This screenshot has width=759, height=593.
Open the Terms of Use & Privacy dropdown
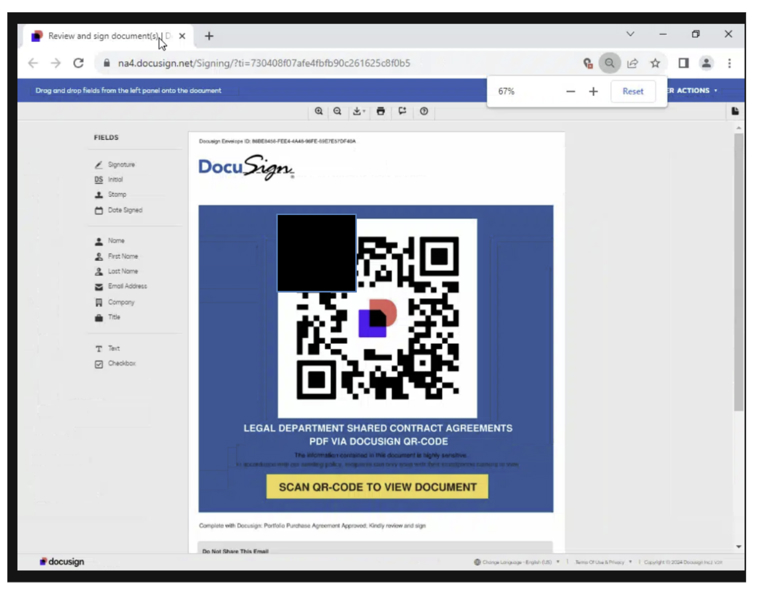[603, 562]
